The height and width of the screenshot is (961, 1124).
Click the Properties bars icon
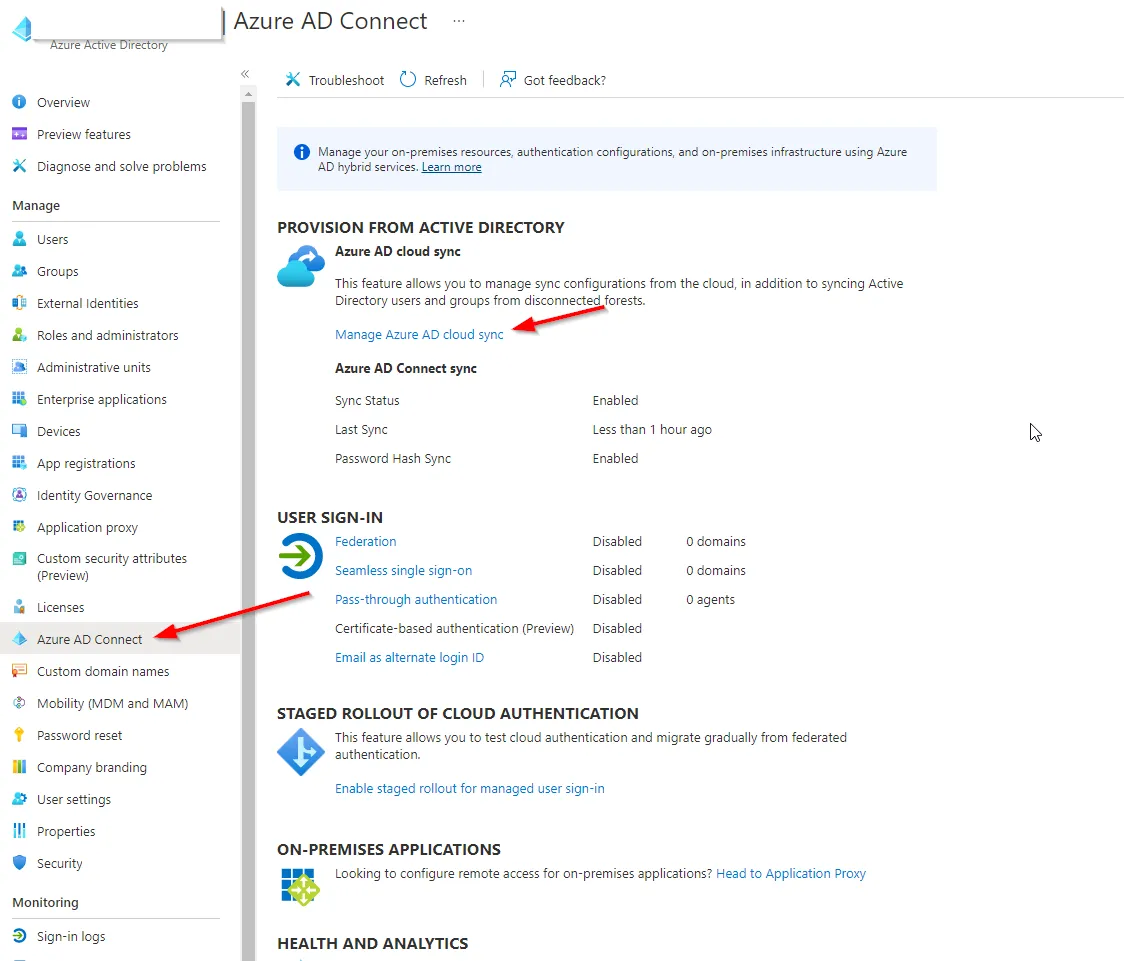19,831
